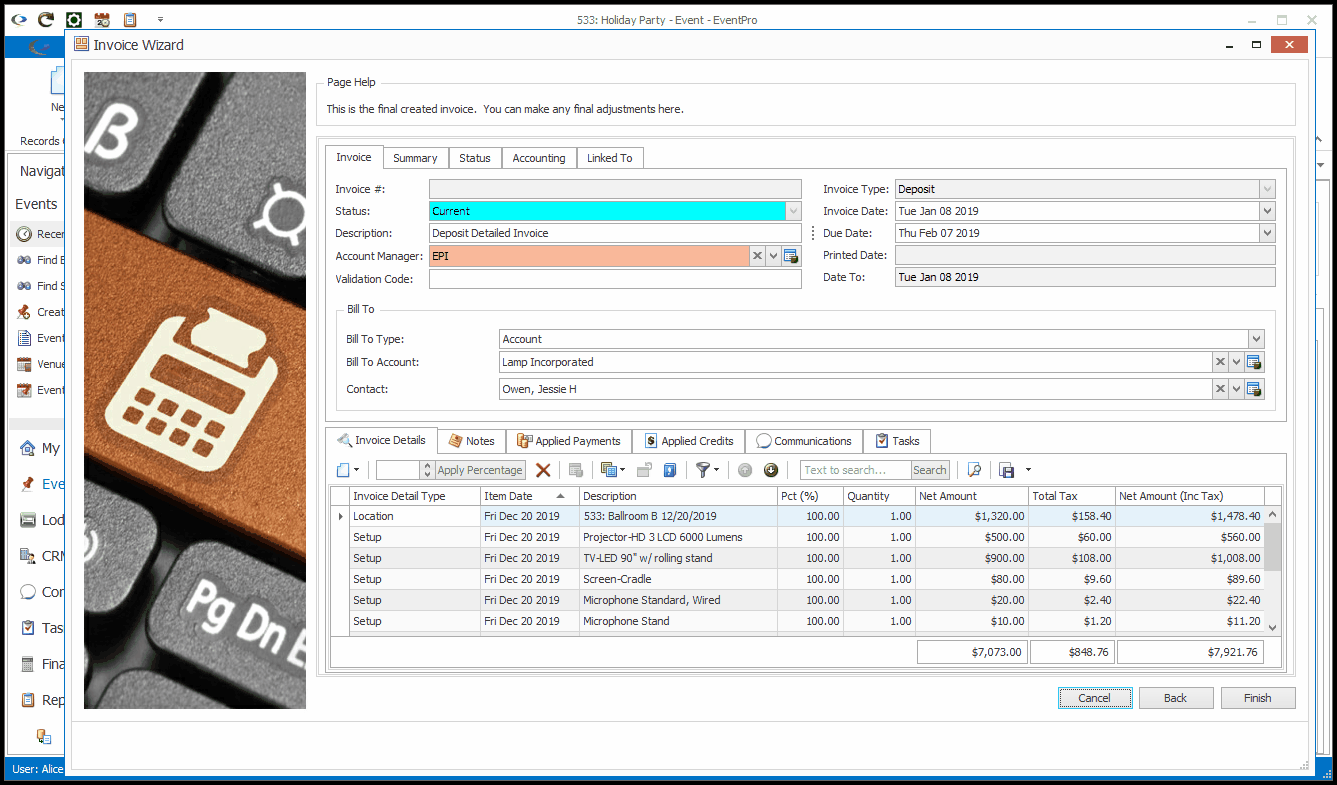Click the refresh icon in the title bar
The height and width of the screenshot is (785, 1337).
[x=46, y=19]
